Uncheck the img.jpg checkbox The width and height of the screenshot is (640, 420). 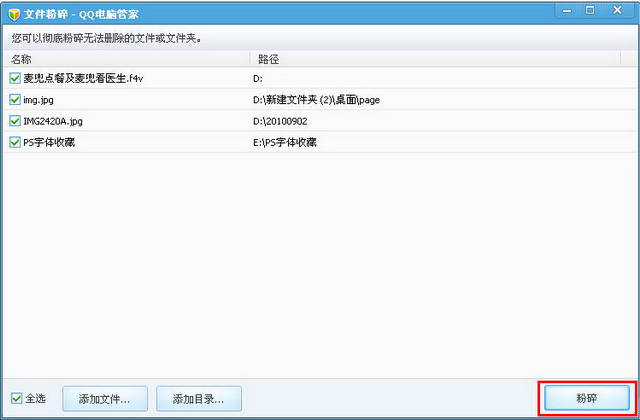pyautogui.click(x=15, y=99)
